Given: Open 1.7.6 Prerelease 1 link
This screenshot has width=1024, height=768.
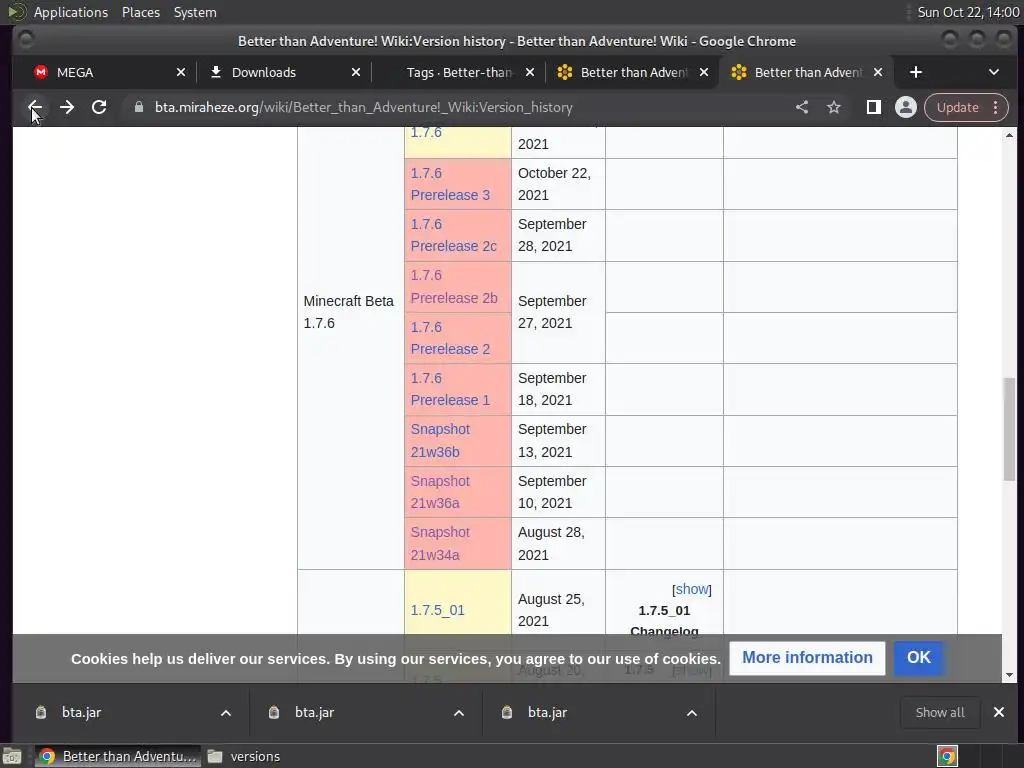Looking at the screenshot, I should [450, 389].
